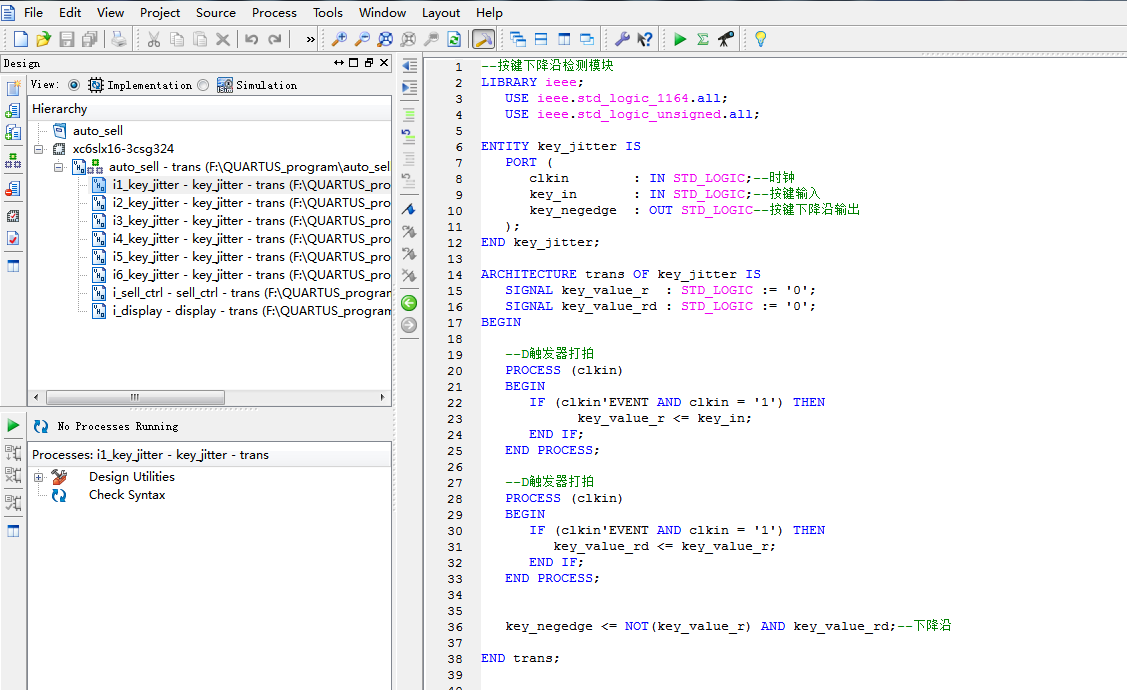The width and height of the screenshot is (1127, 690).
Task: Select the i_display hierarchy item
Action: (241, 310)
